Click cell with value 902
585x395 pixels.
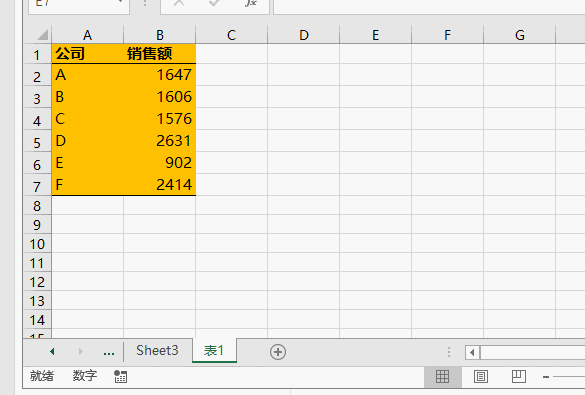(x=160, y=163)
